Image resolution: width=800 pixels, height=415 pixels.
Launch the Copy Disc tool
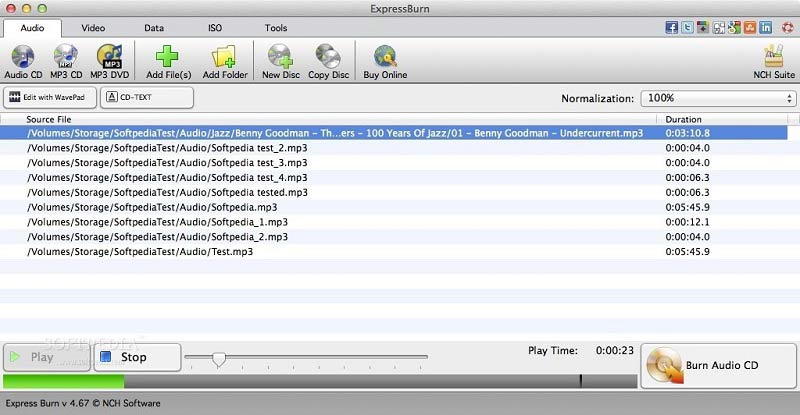(328, 56)
